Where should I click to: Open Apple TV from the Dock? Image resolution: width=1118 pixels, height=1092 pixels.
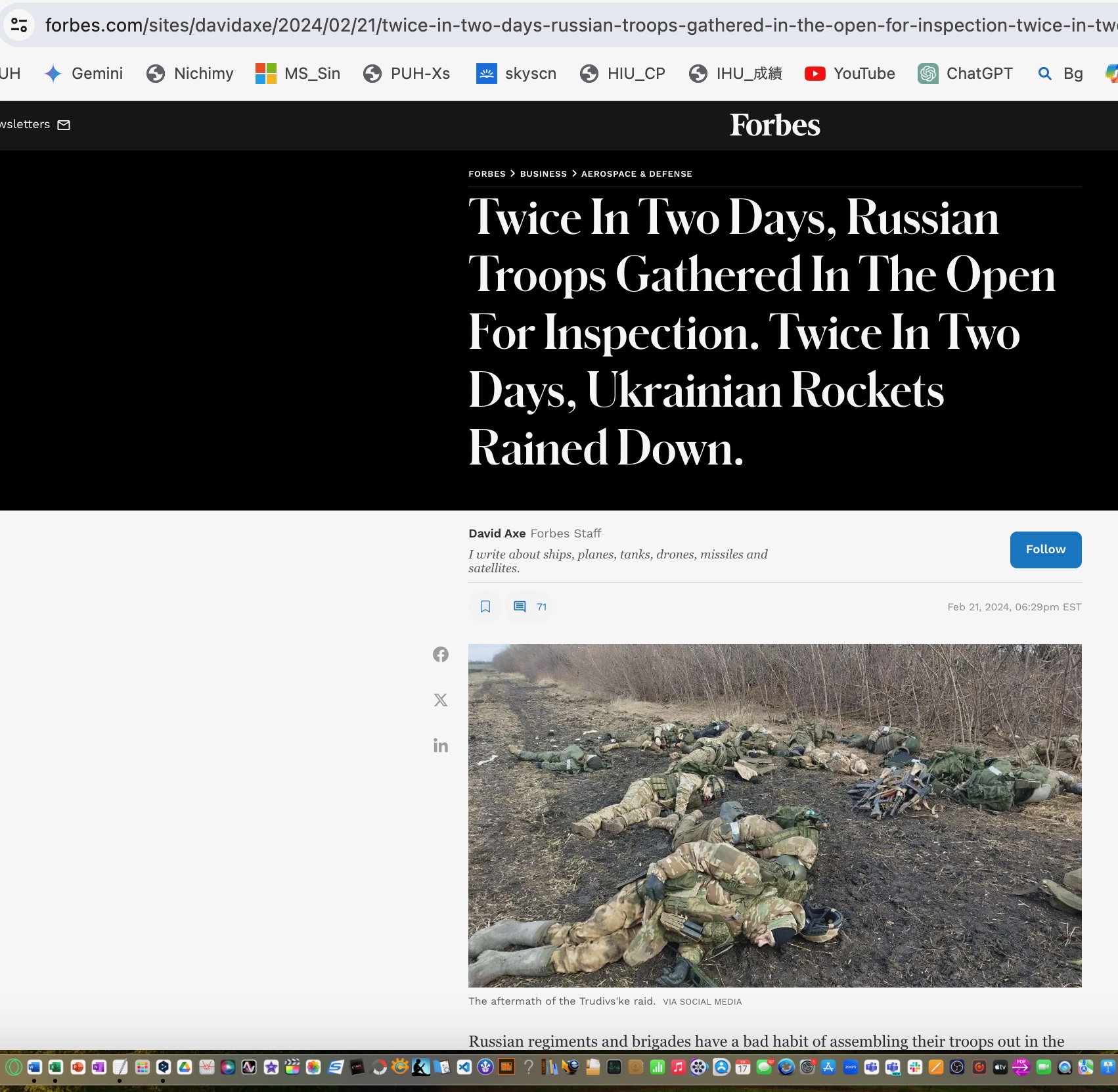click(1000, 1067)
